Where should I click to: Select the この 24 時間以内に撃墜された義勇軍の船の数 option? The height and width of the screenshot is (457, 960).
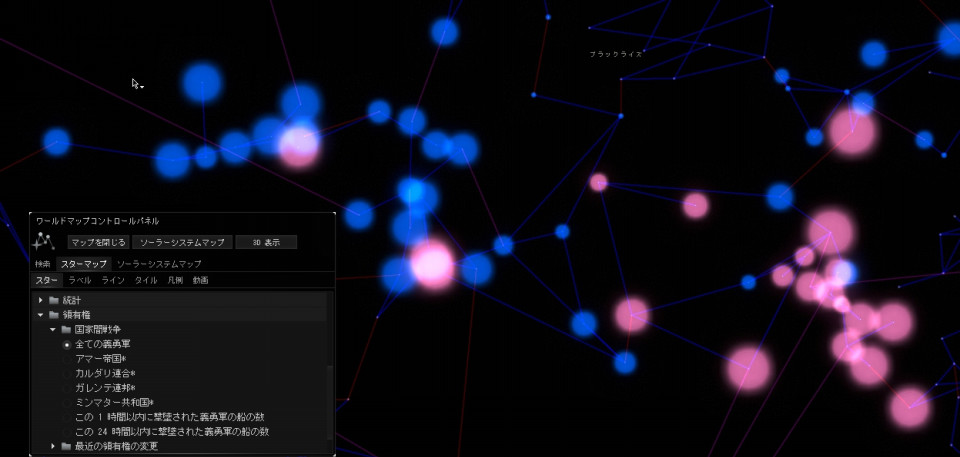click(67, 432)
